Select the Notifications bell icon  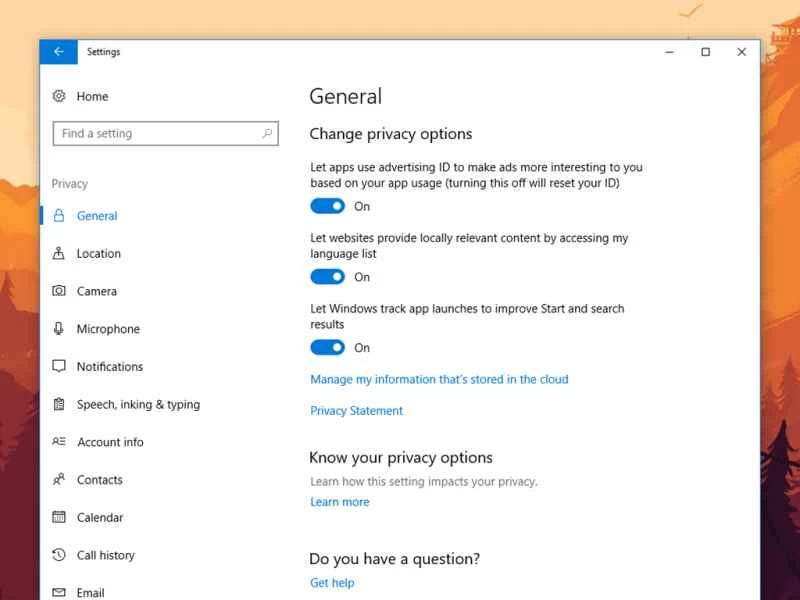click(58, 366)
